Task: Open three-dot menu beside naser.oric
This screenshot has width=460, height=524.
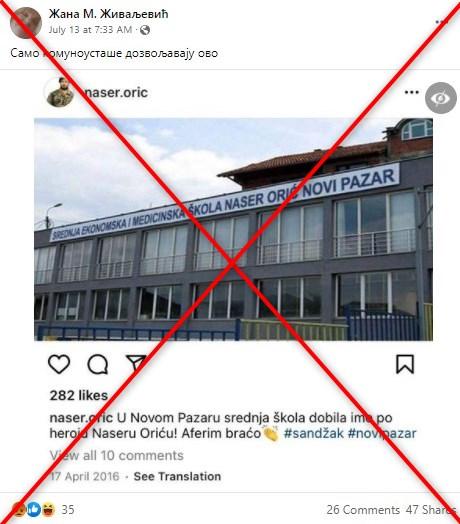Action: tap(412, 92)
